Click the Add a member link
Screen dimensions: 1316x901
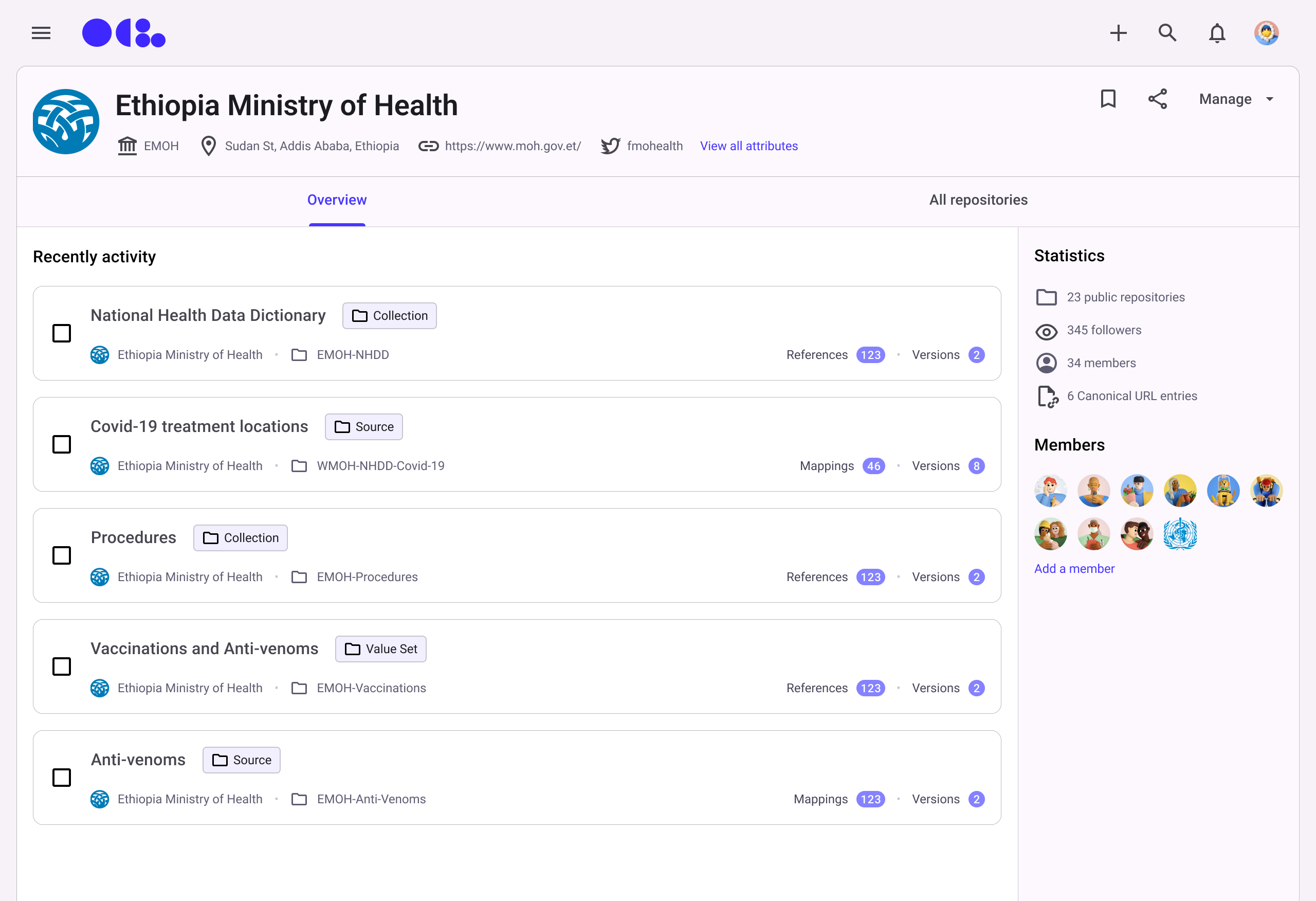1074,568
